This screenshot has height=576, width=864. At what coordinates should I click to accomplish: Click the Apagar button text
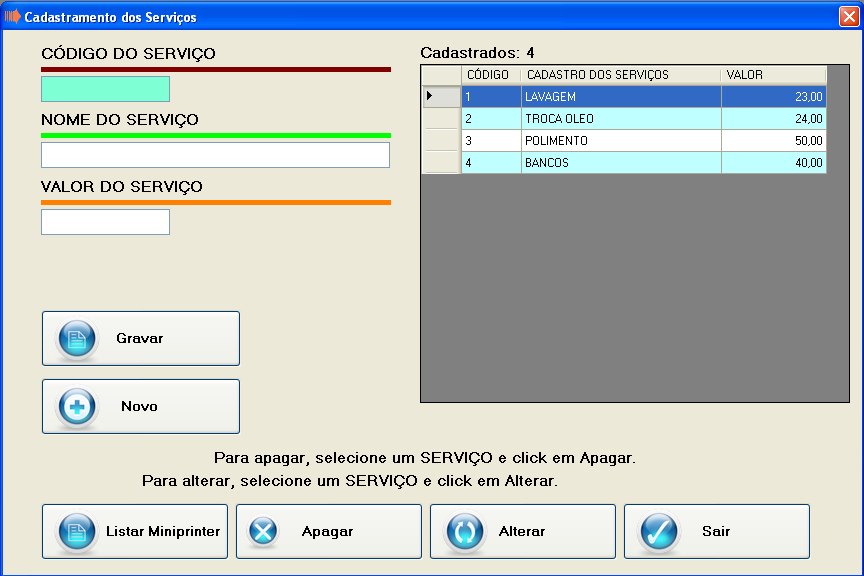click(327, 531)
